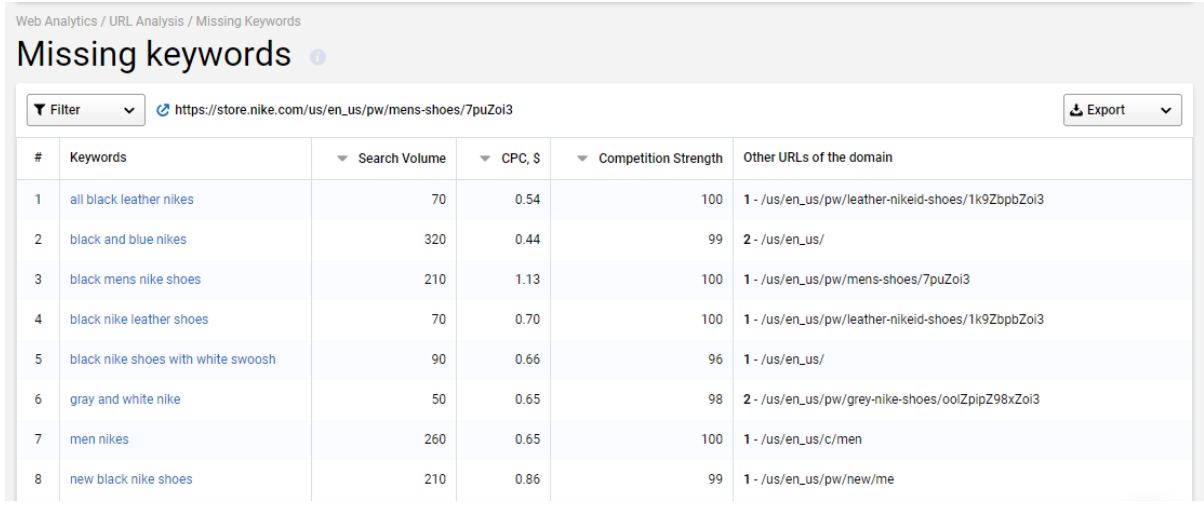Click URL for 'all black leather nikes' row

[x=894, y=199]
